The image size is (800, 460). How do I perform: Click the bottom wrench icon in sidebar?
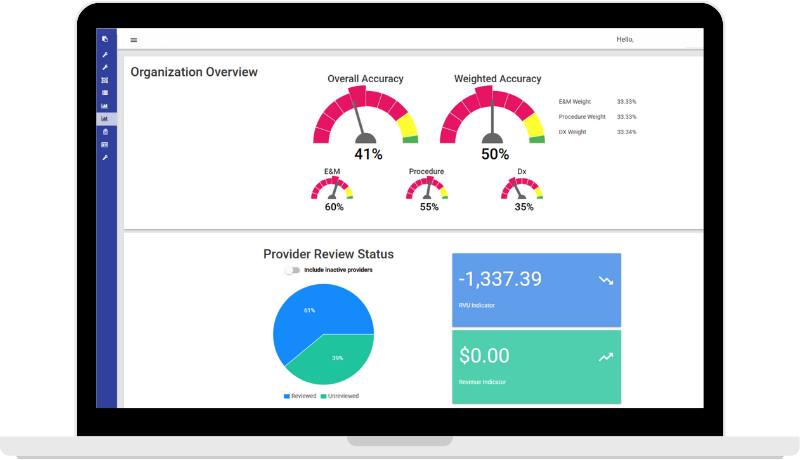point(105,158)
